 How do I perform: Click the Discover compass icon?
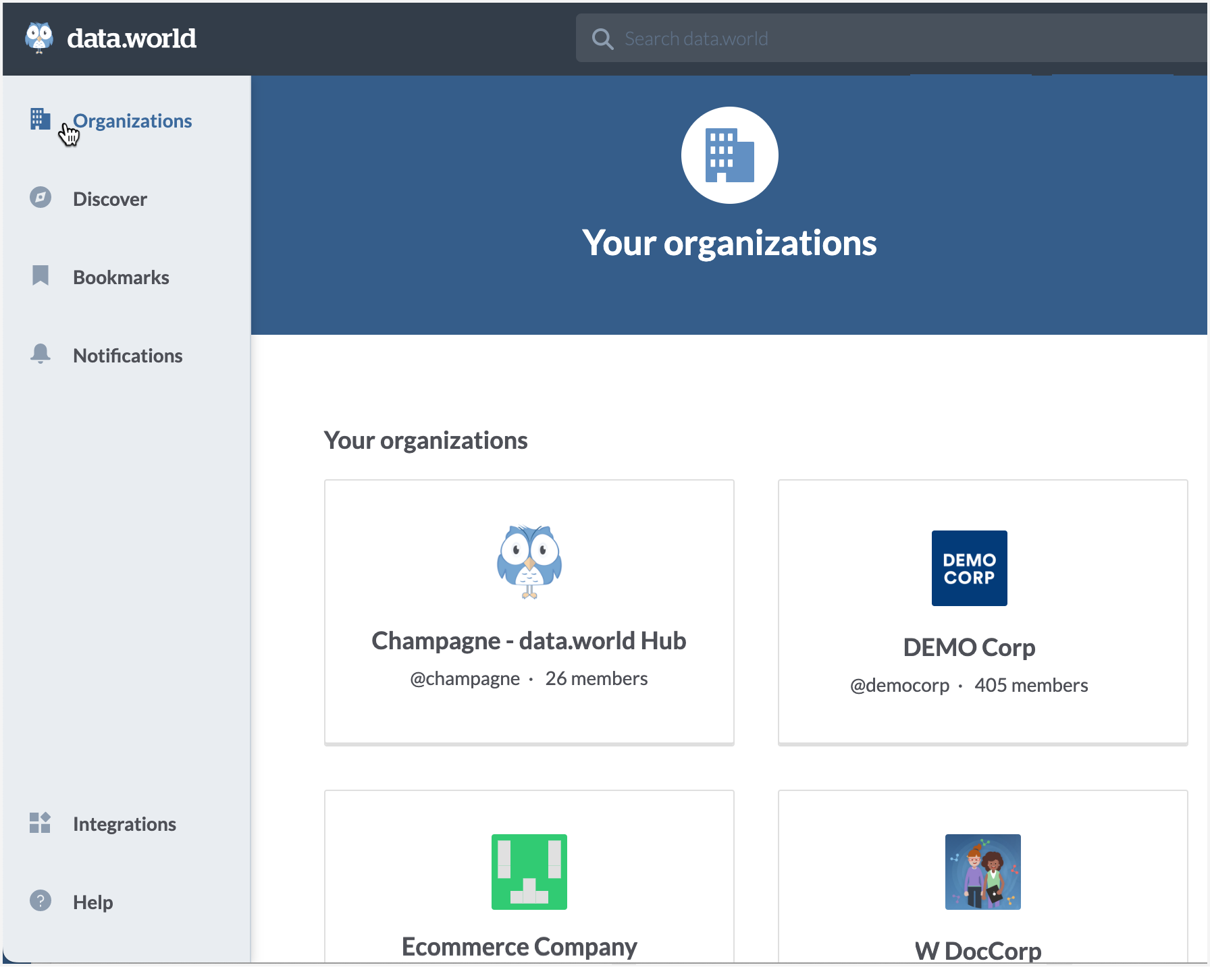(x=41, y=197)
